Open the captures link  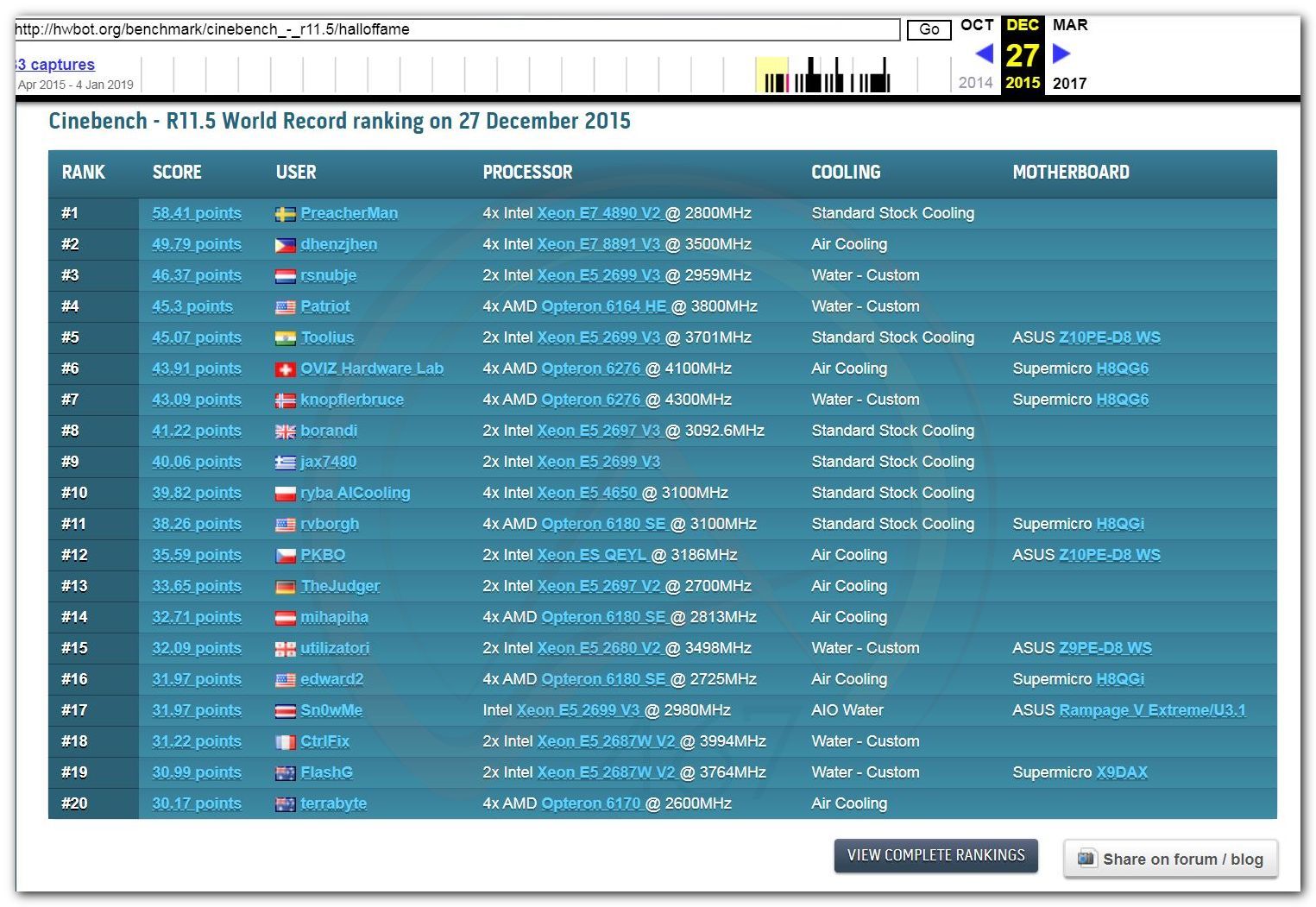(54, 65)
